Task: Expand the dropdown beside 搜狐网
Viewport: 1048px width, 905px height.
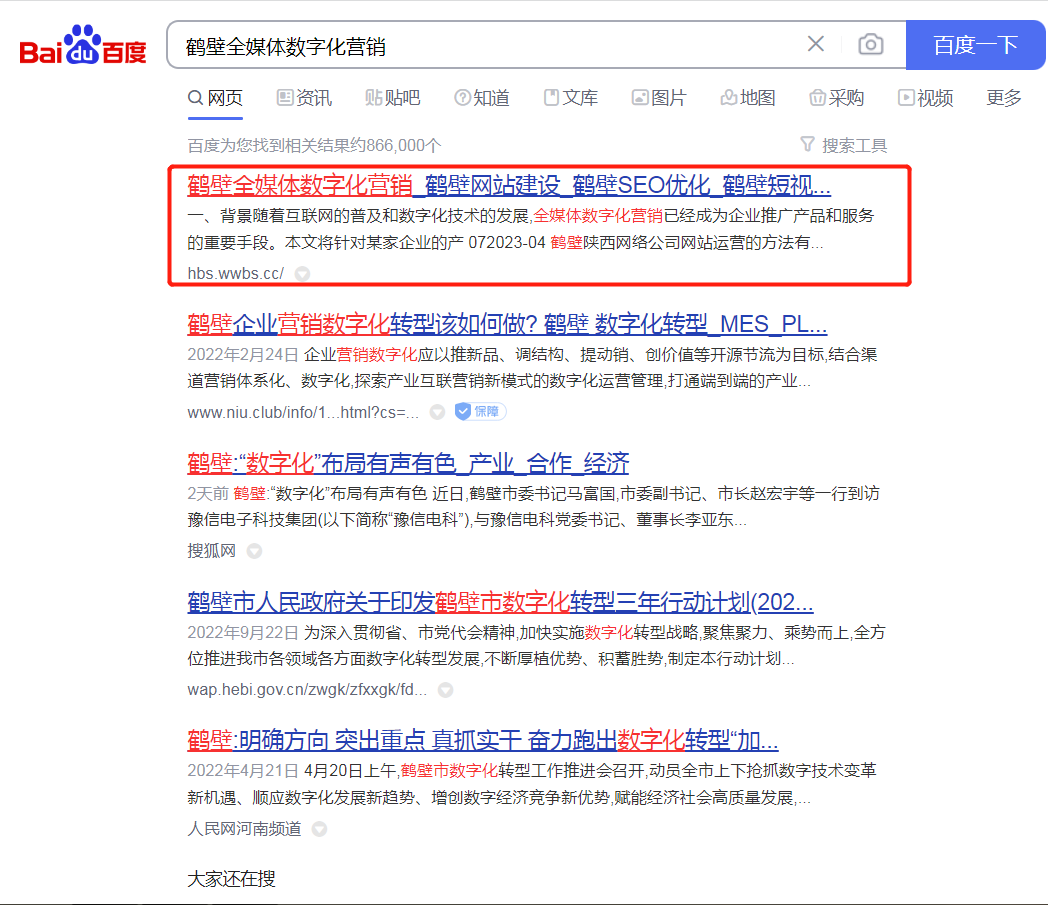Action: pyautogui.click(x=254, y=551)
